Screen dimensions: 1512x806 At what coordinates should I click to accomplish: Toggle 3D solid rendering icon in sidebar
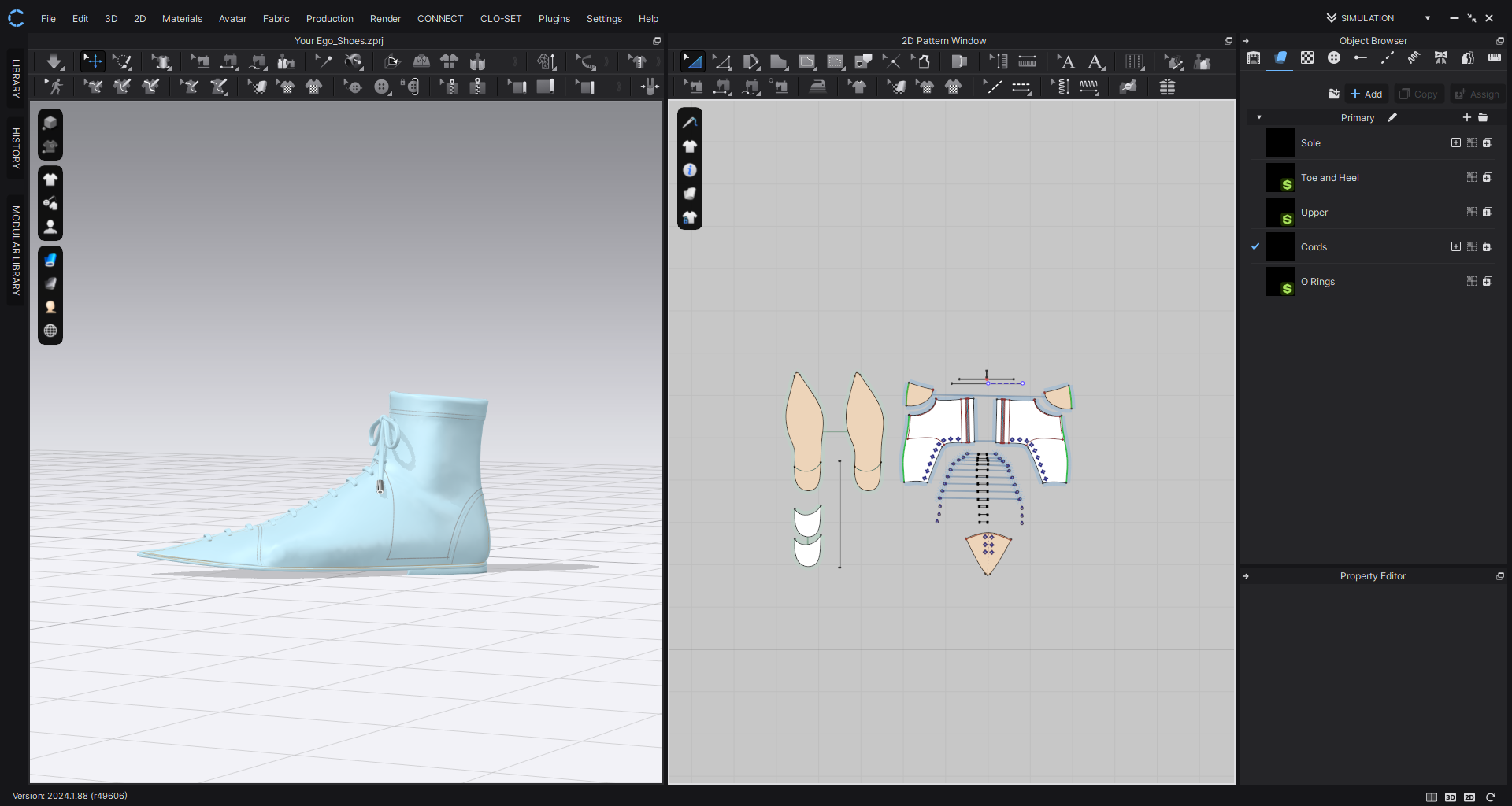coord(50,123)
